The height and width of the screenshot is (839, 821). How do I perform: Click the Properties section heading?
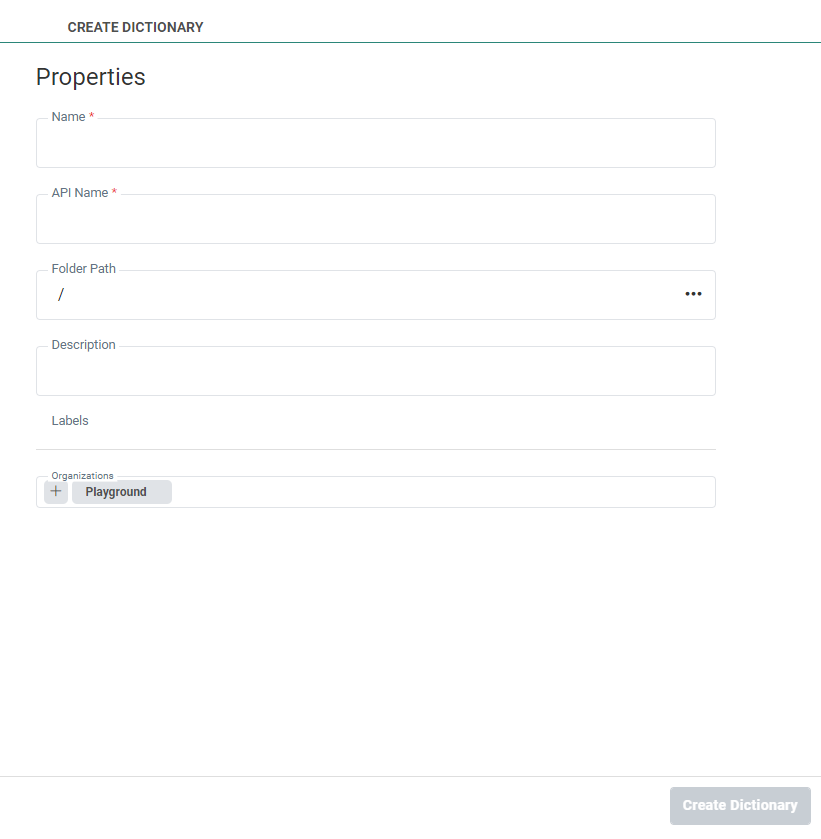[x=91, y=77]
